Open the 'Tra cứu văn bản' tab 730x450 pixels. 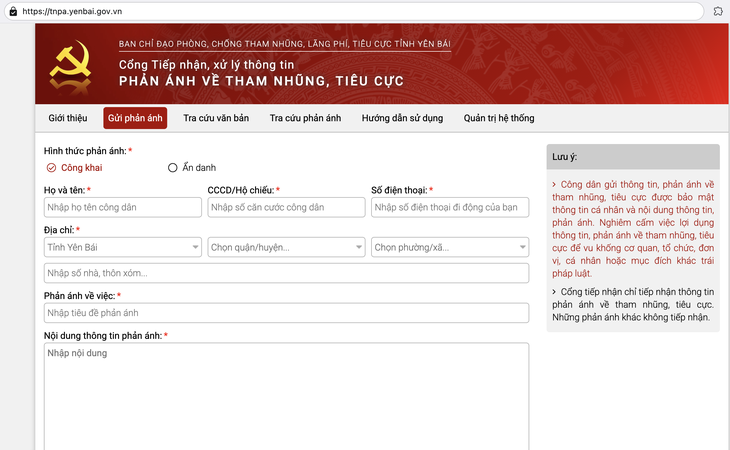pyautogui.click(x=216, y=118)
